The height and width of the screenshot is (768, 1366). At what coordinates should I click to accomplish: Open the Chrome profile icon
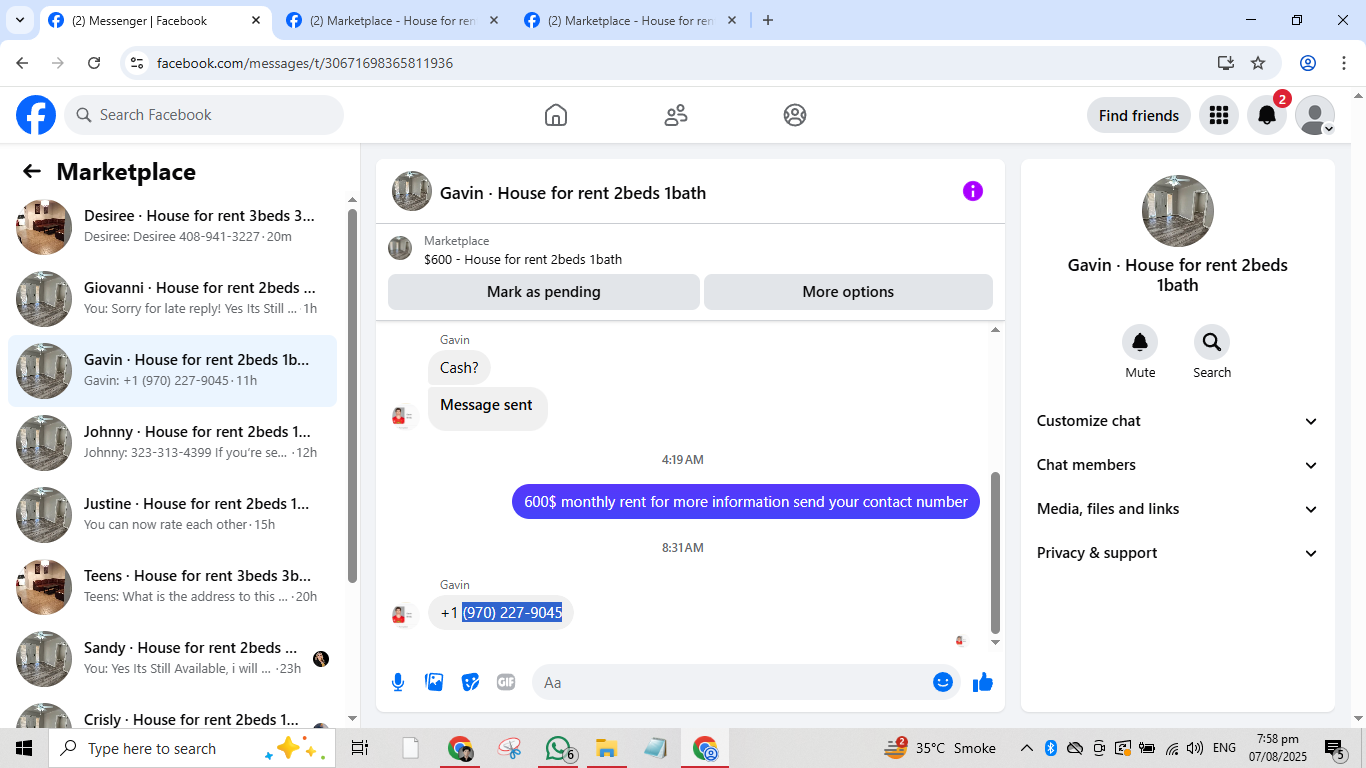pyautogui.click(x=1308, y=63)
